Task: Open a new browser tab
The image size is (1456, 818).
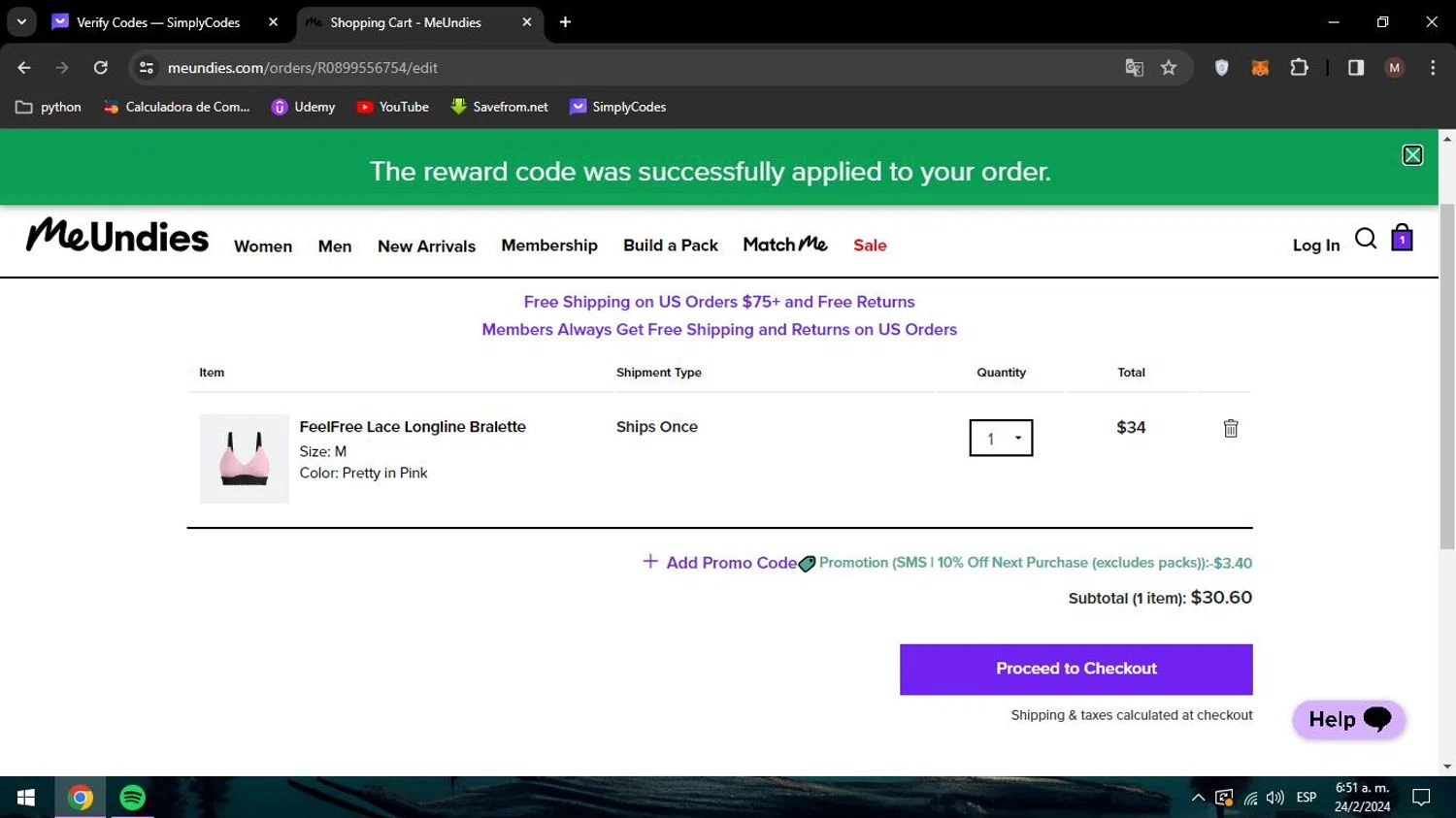Action: pos(565,21)
